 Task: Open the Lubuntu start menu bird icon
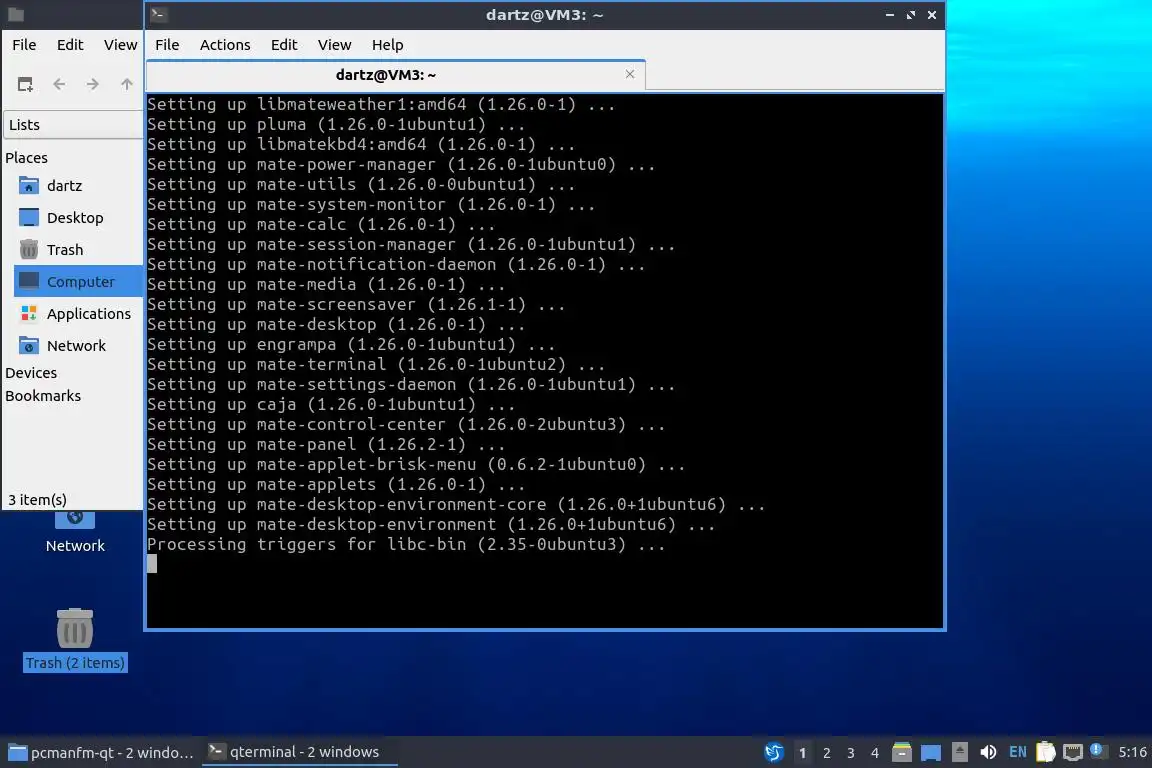[774, 752]
